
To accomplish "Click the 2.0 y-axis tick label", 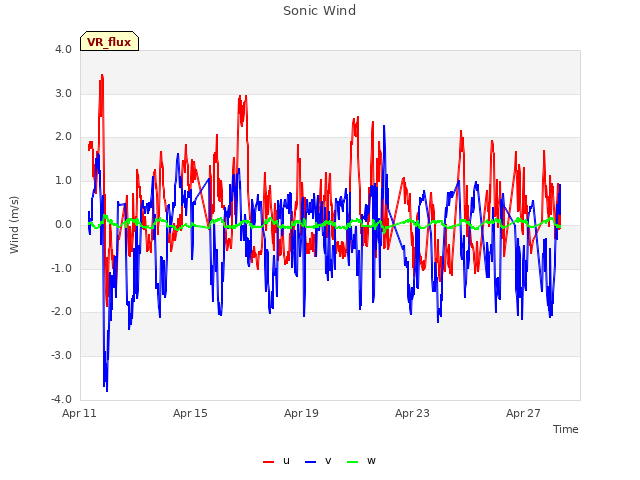I will point(63,137).
